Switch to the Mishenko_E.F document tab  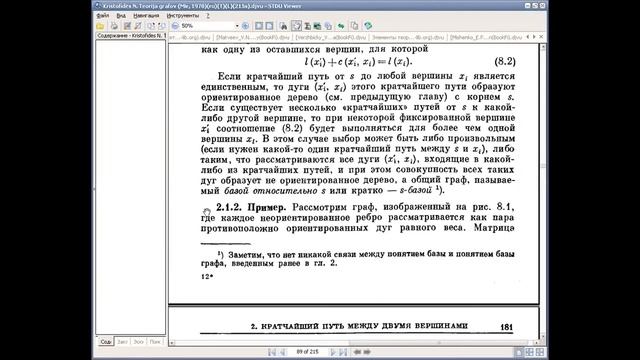(x=486, y=37)
